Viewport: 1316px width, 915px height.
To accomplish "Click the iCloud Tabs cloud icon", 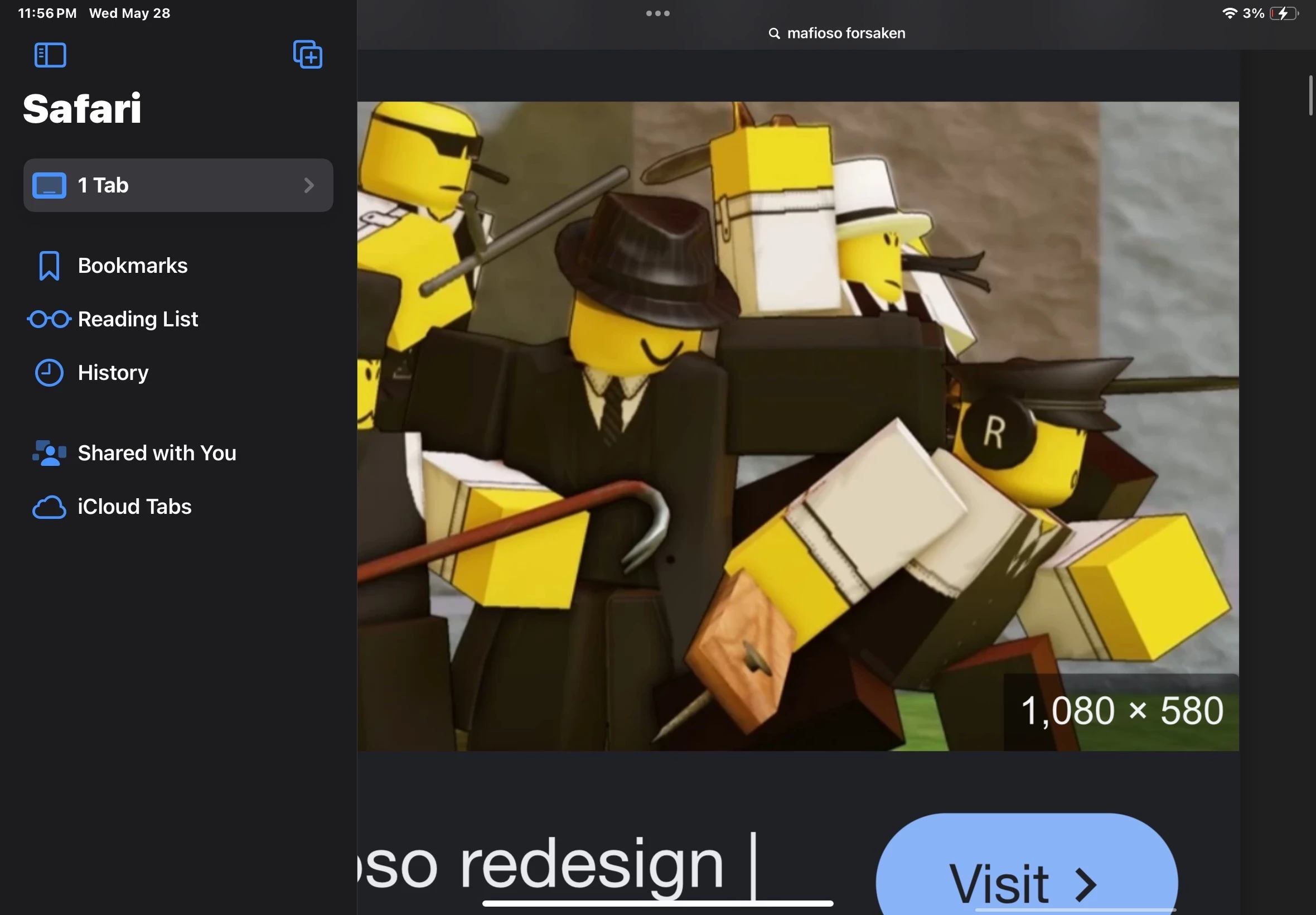I will (49, 507).
